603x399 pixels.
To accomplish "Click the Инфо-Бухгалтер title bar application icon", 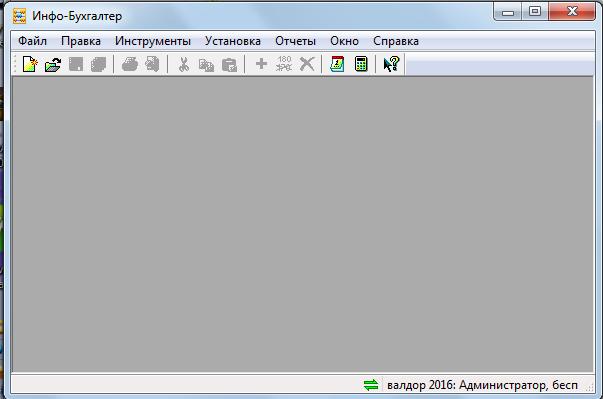I will (x=19, y=16).
